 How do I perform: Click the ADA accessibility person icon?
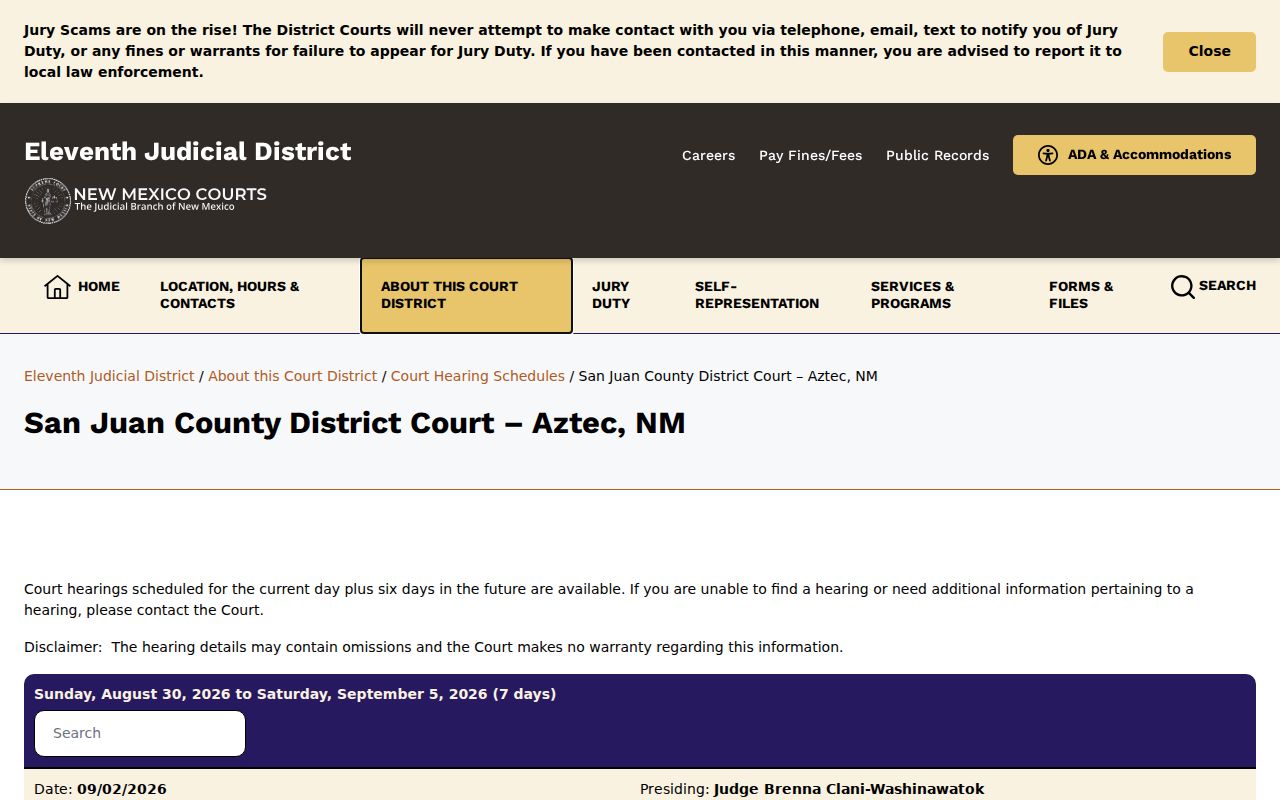tap(1048, 155)
